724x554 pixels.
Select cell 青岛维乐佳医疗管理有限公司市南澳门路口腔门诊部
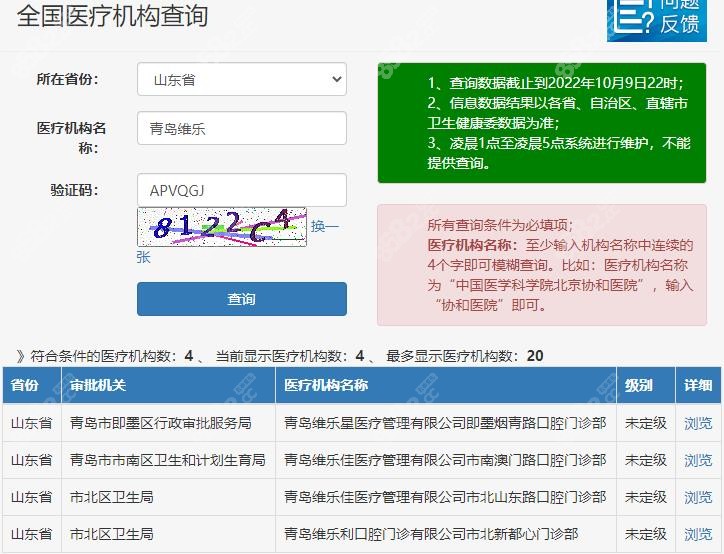[x=445, y=460]
